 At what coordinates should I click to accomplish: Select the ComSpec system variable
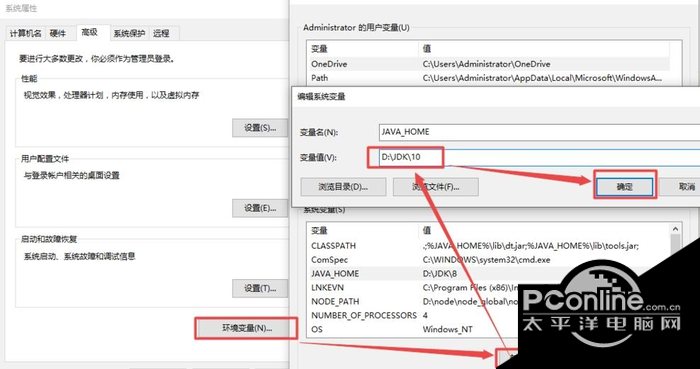pyautogui.click(x=490, y=260)
